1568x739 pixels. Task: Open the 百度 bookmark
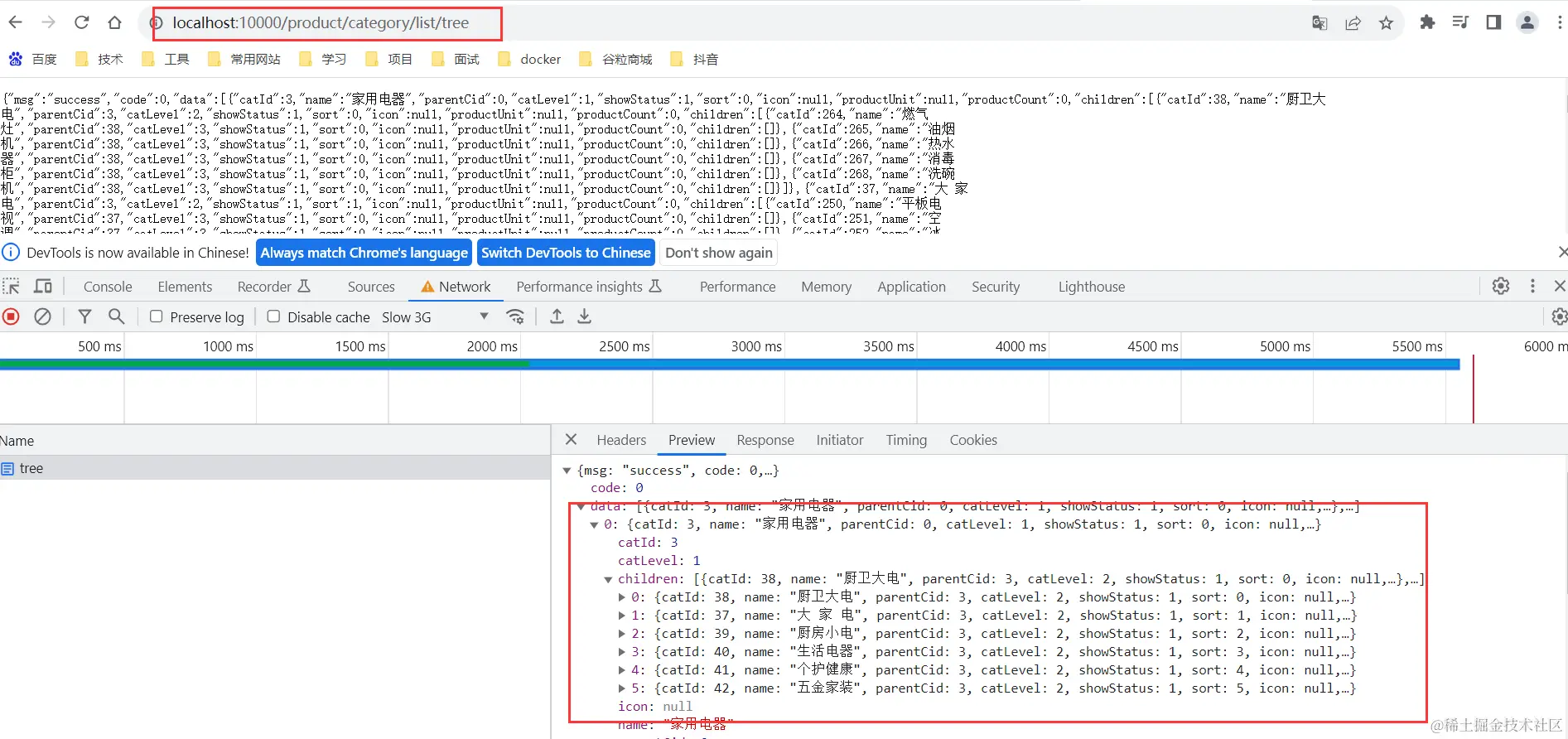33,59
